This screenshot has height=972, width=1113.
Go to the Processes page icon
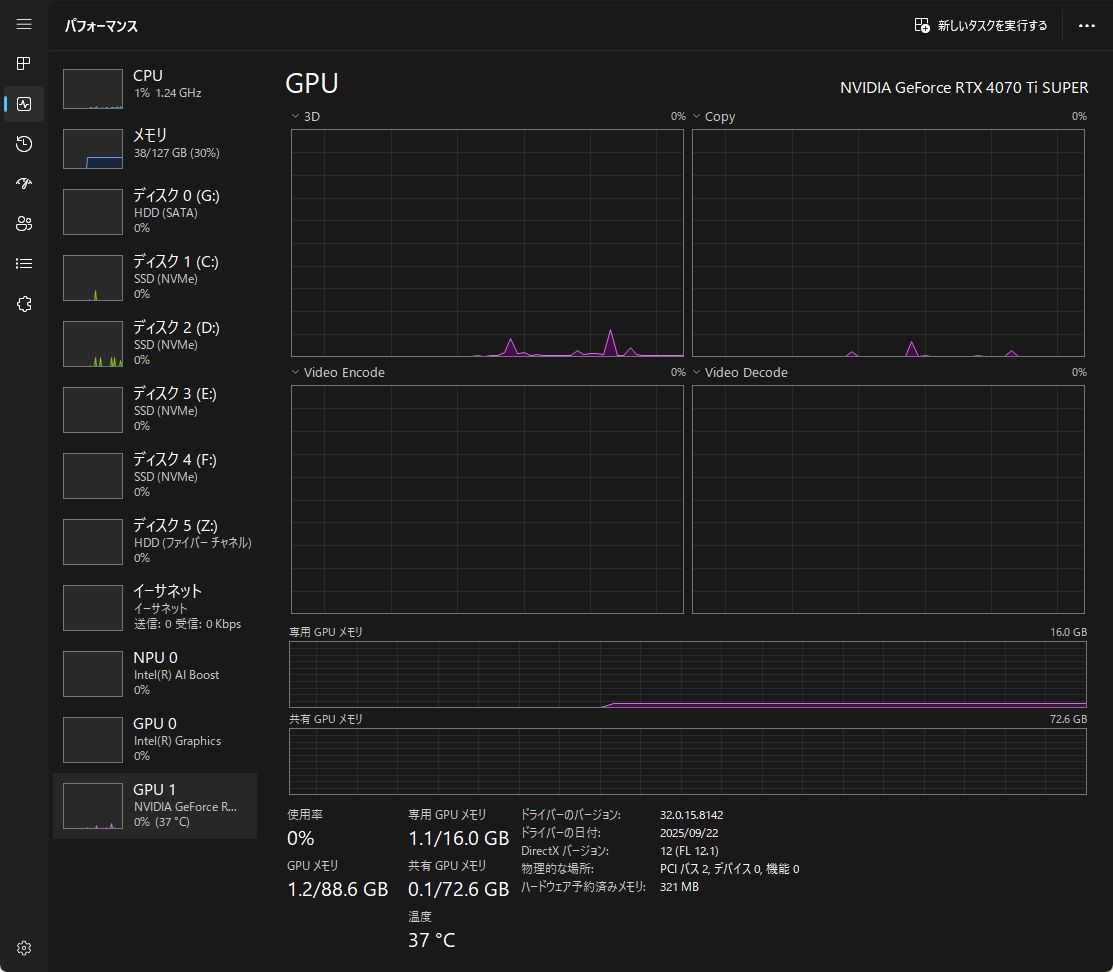pyautogui.click(x=24, y=64)
